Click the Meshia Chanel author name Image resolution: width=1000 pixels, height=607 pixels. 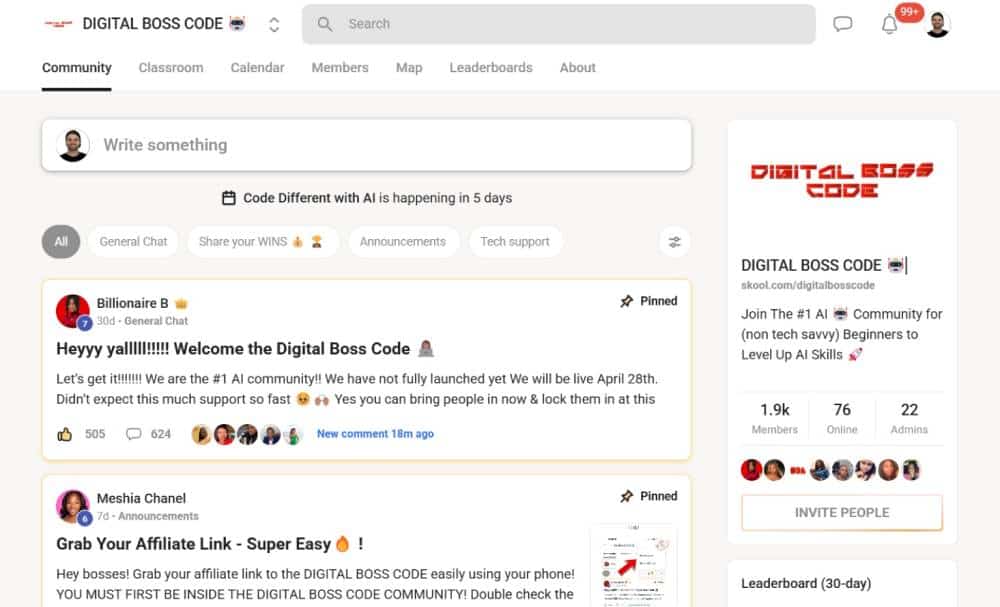[x=141, y=498]
